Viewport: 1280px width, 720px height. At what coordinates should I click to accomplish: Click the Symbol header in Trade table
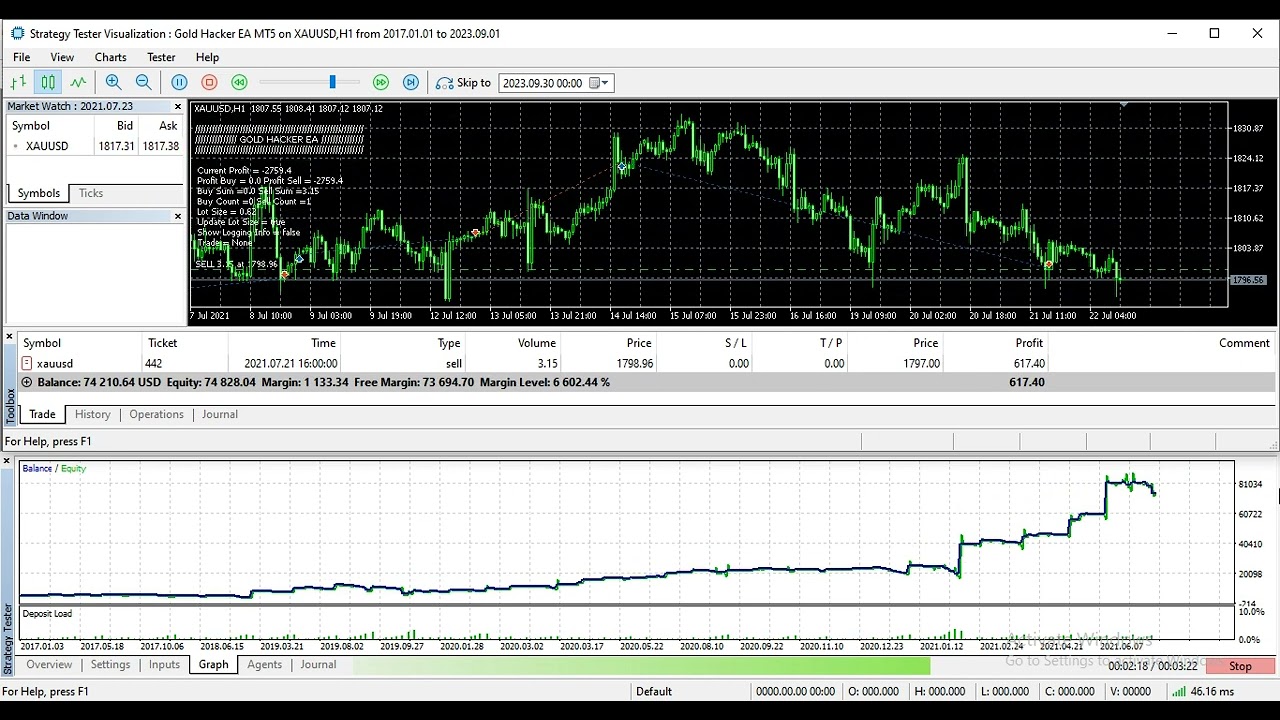tap(42, 343)
